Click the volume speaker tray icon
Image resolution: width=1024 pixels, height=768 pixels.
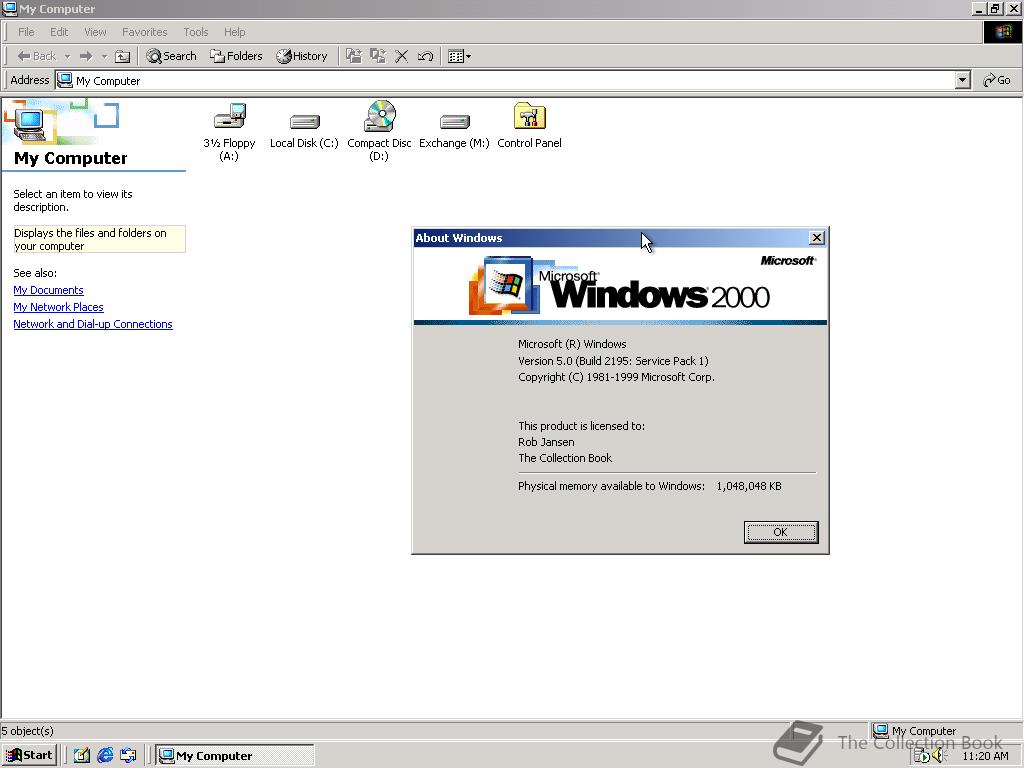tap(939, 756)
